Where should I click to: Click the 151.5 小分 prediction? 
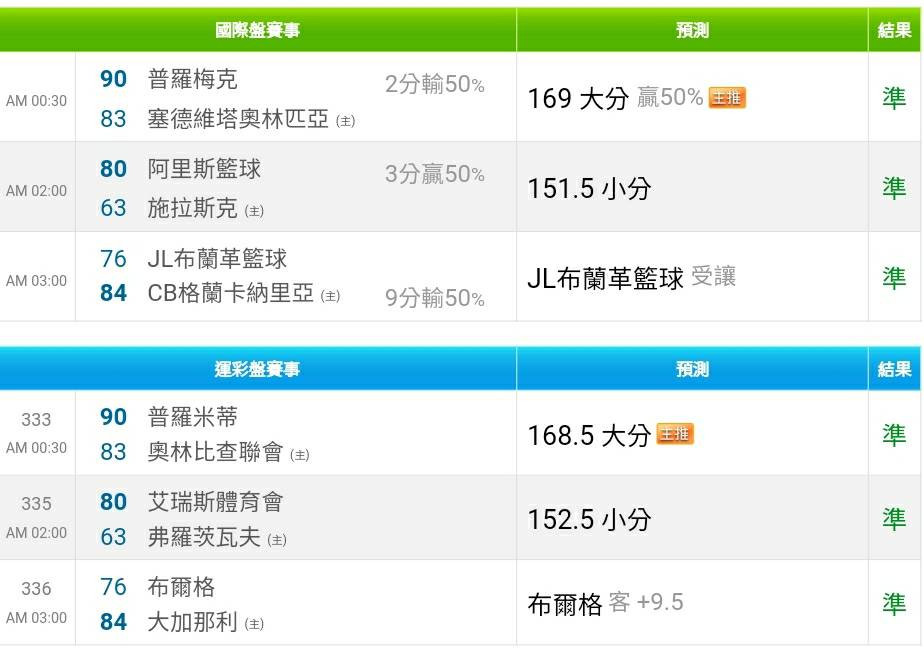589,189
